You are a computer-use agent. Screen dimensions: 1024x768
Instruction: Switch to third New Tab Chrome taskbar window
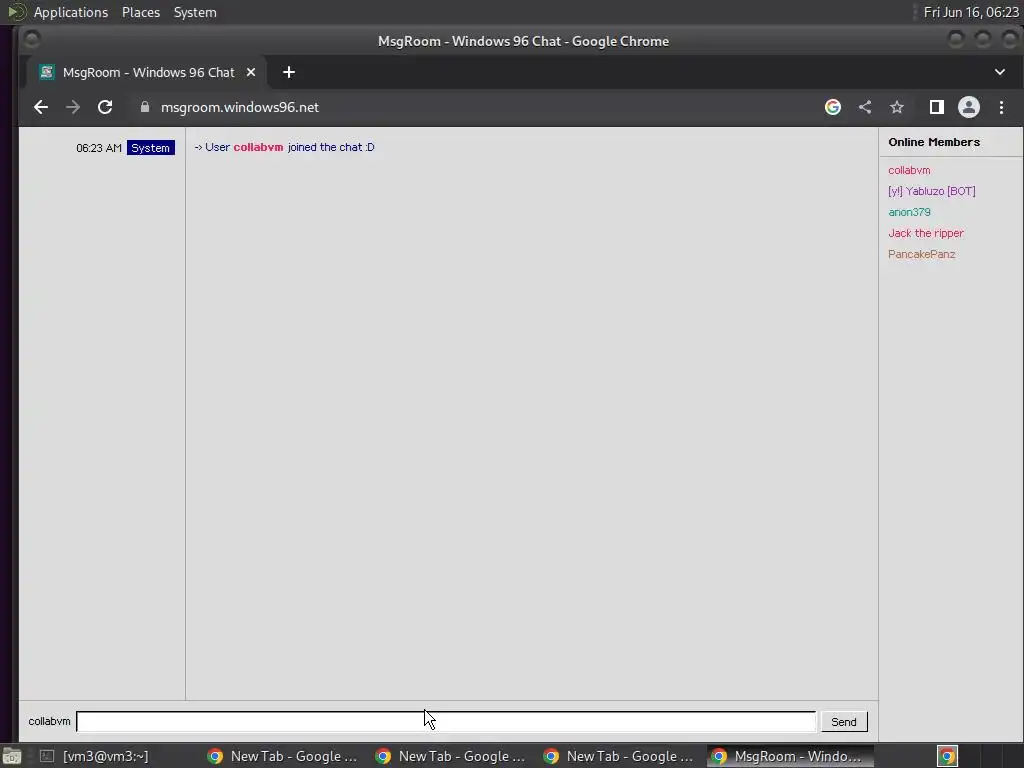618,756
